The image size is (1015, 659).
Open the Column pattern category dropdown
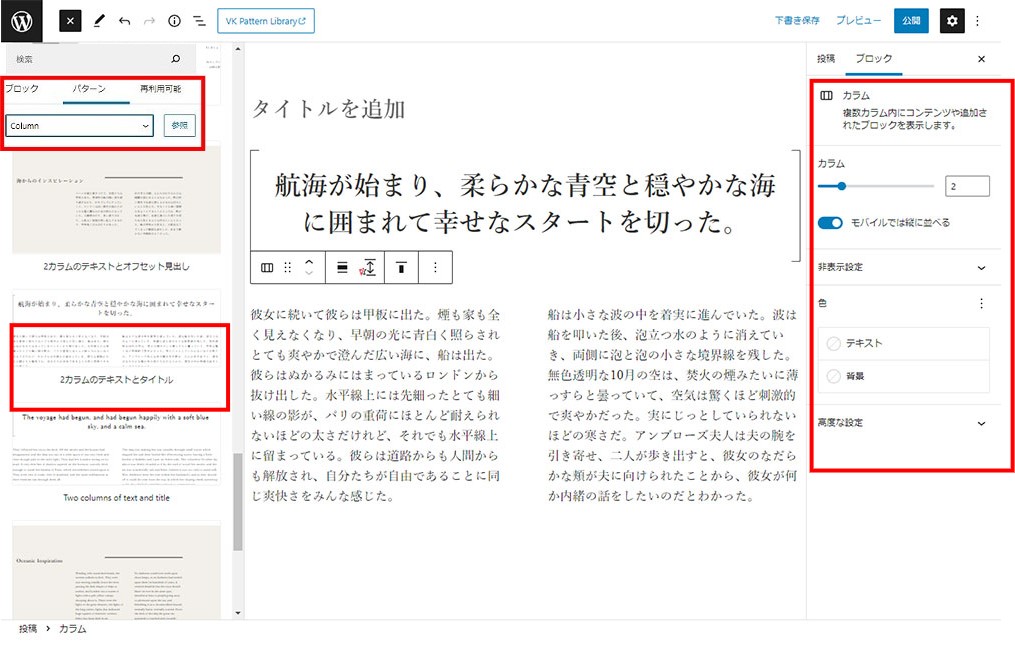[x=80, y=126]
